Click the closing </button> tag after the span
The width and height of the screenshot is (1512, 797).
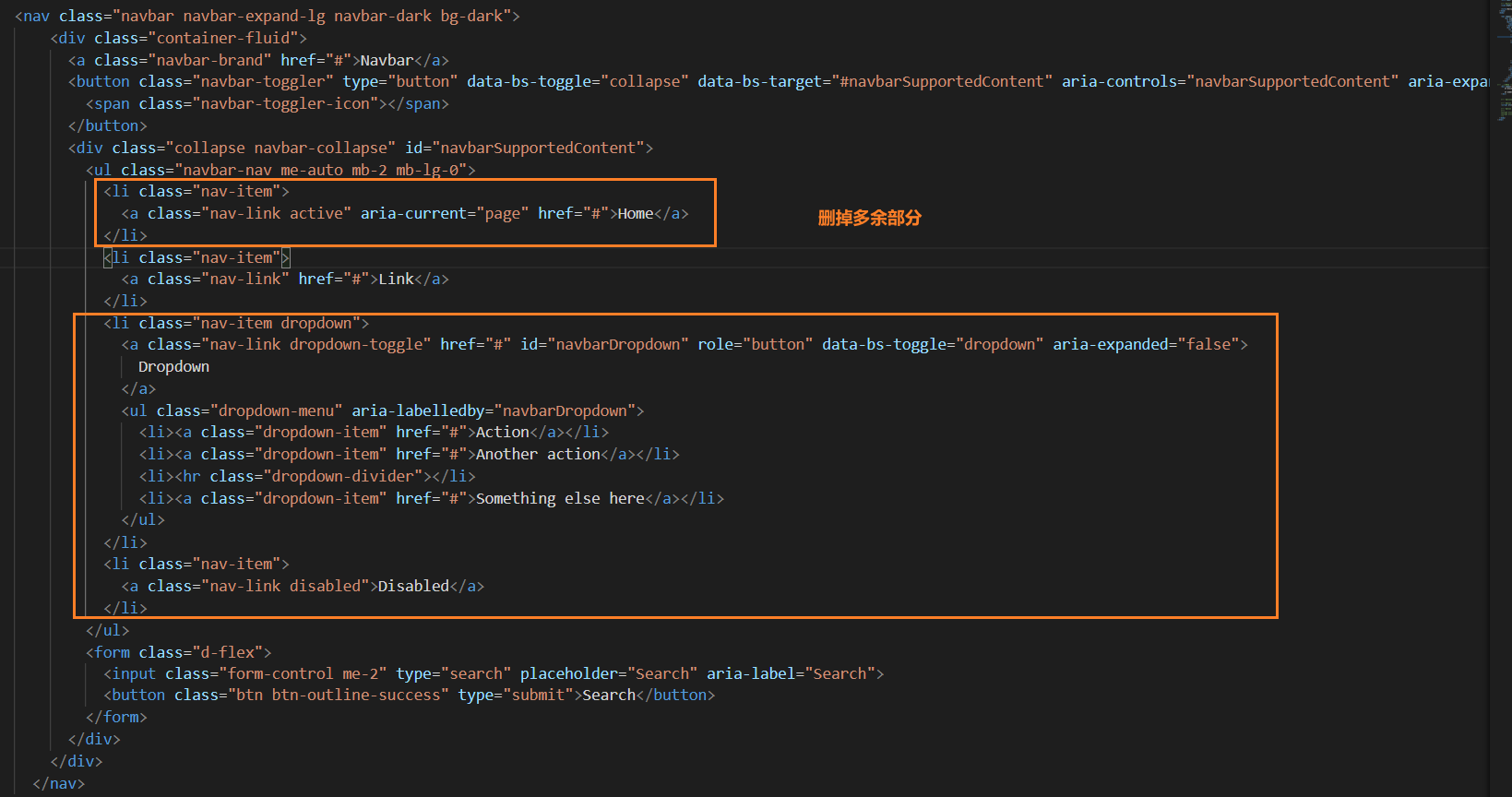(108, 125)
